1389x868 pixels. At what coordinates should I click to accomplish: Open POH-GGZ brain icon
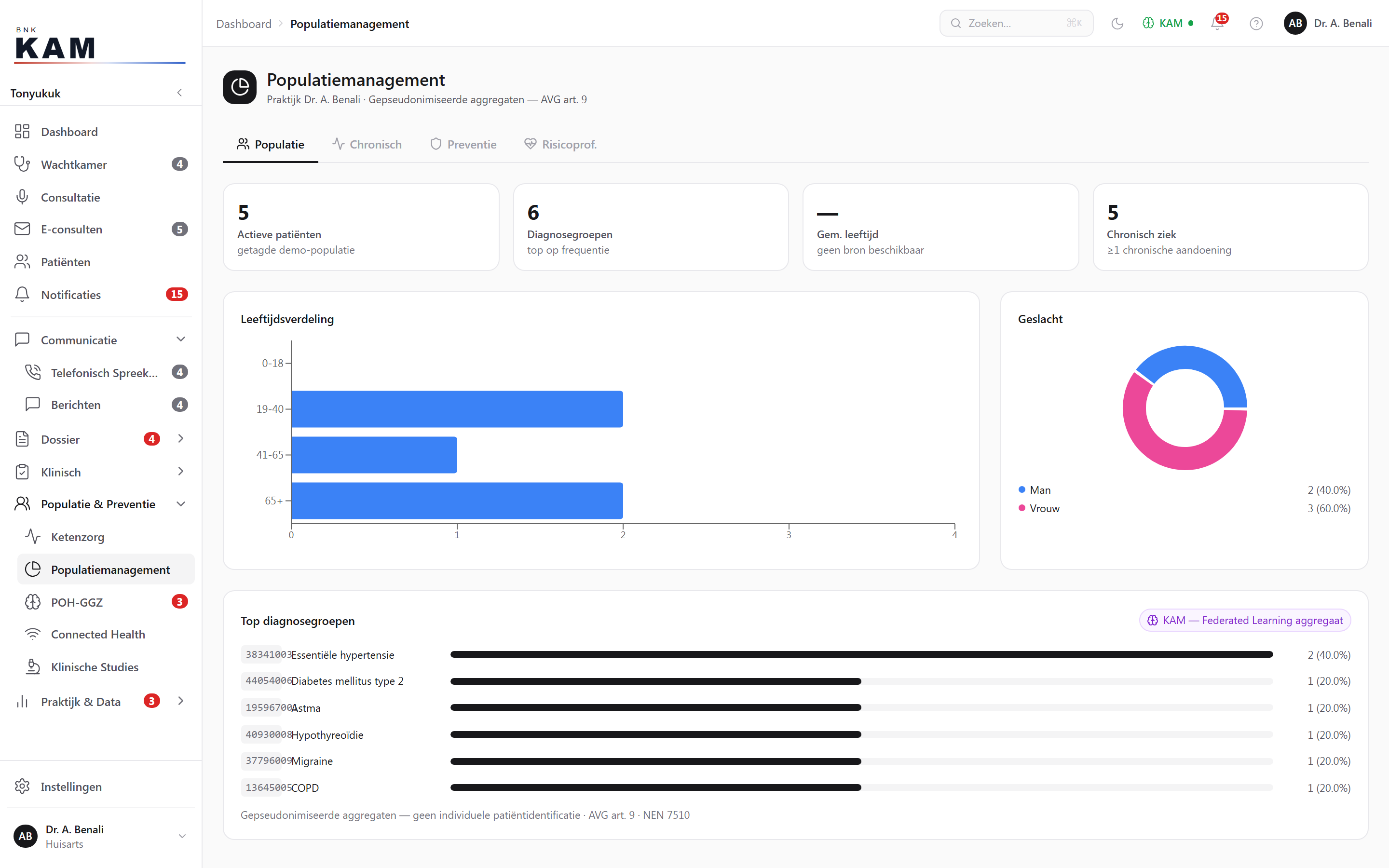click(x=33, y=602)
